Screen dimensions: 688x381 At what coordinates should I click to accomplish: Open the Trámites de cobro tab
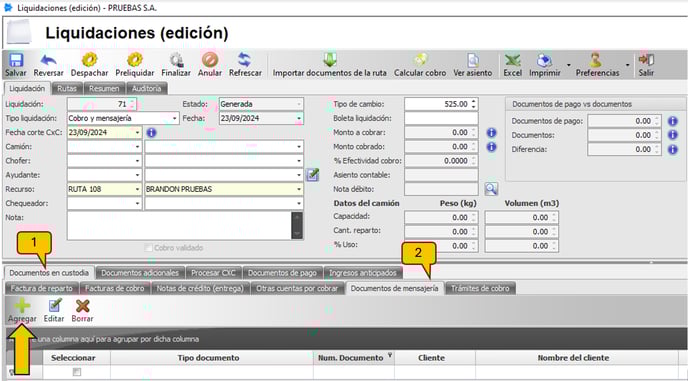pos(480,288)
